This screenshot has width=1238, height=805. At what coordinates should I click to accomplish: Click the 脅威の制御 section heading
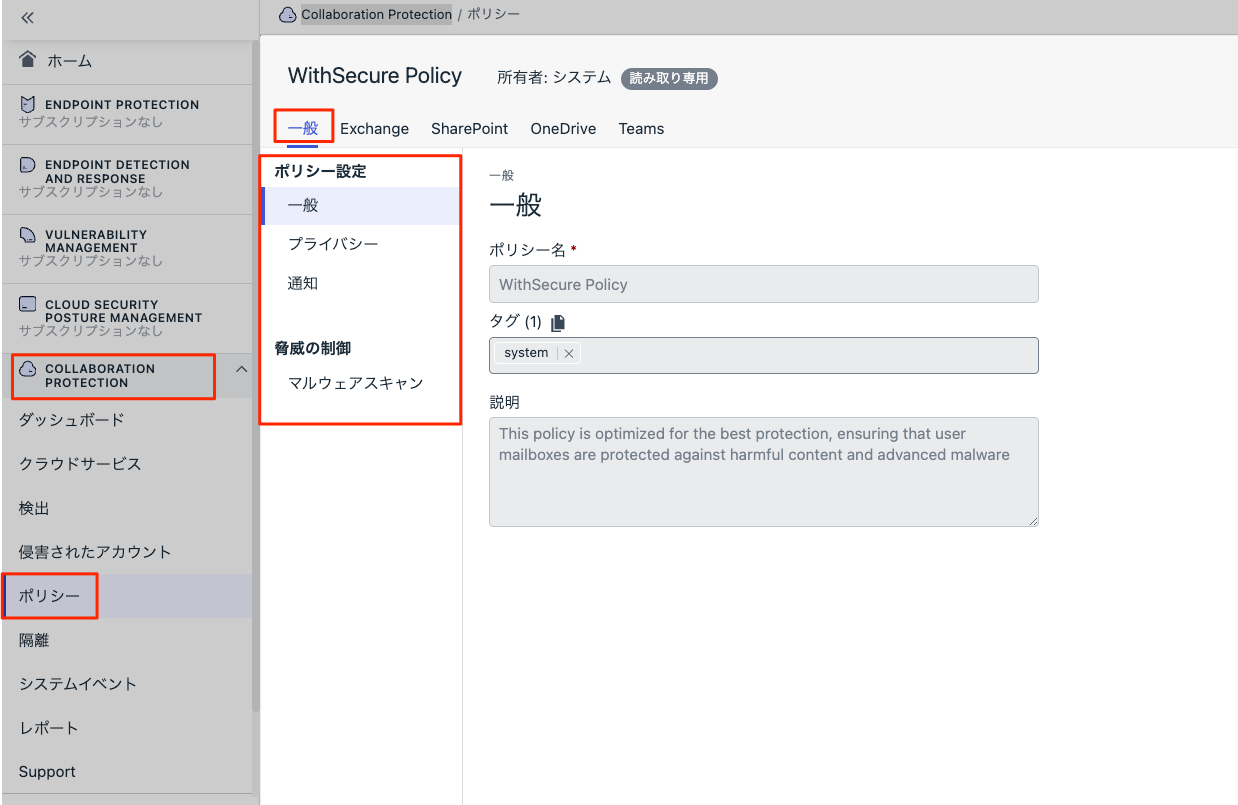tap(313, 348)
